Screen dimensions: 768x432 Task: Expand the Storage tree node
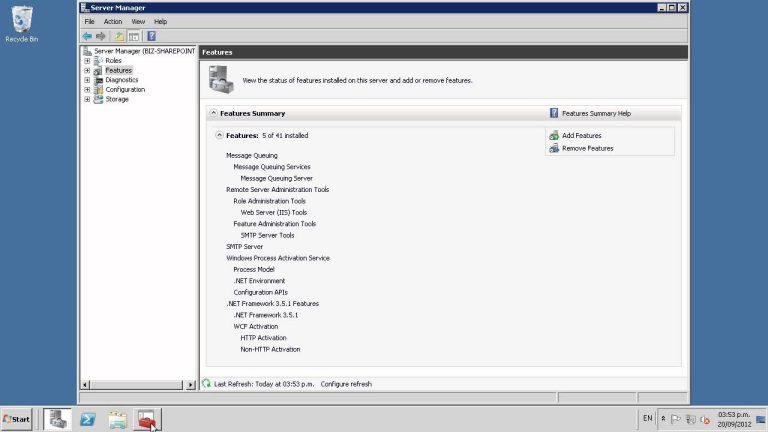click(x=87, y=99)
